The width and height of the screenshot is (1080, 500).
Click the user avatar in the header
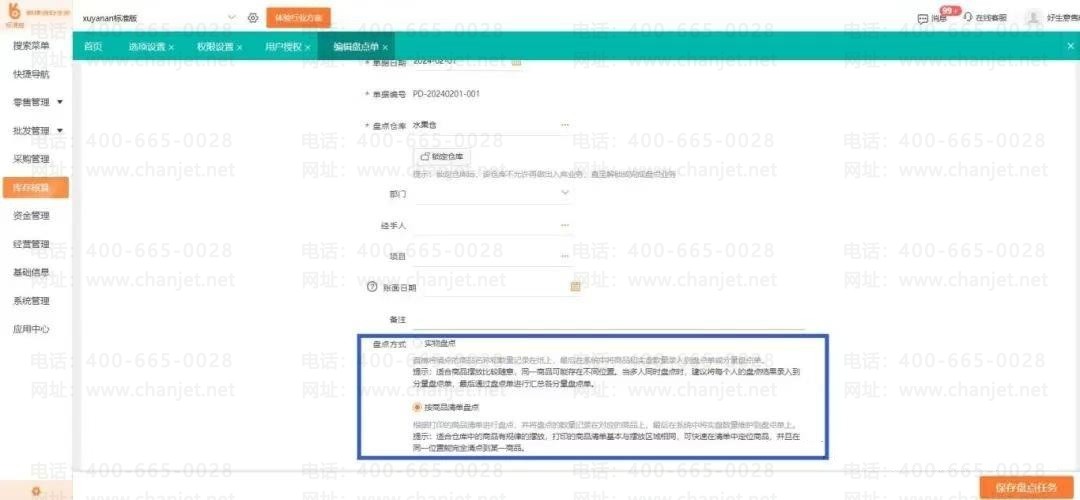1032,18
